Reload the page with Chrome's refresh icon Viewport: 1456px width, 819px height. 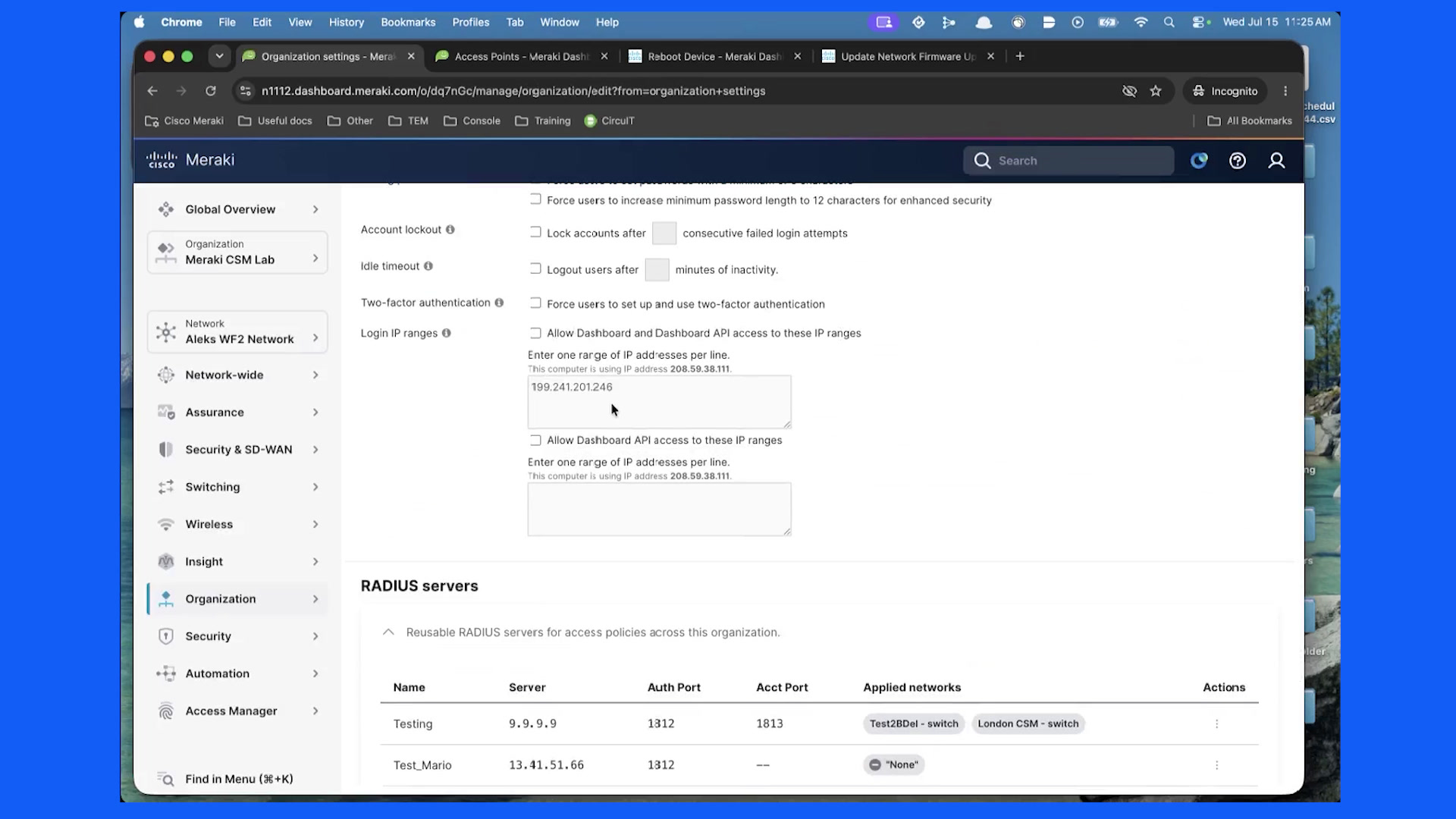[211, 91]
